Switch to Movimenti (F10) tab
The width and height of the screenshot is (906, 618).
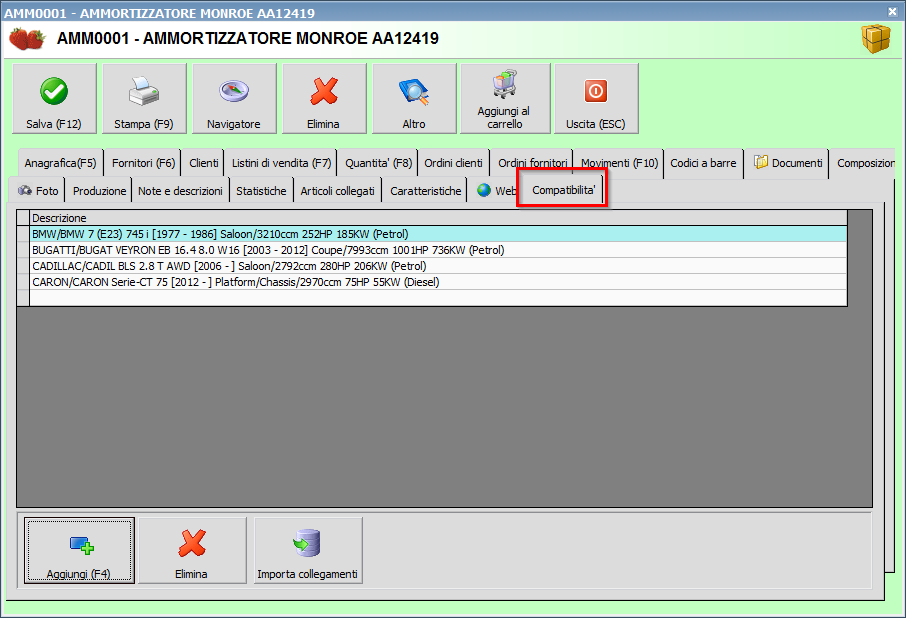[x=619, y=163]
